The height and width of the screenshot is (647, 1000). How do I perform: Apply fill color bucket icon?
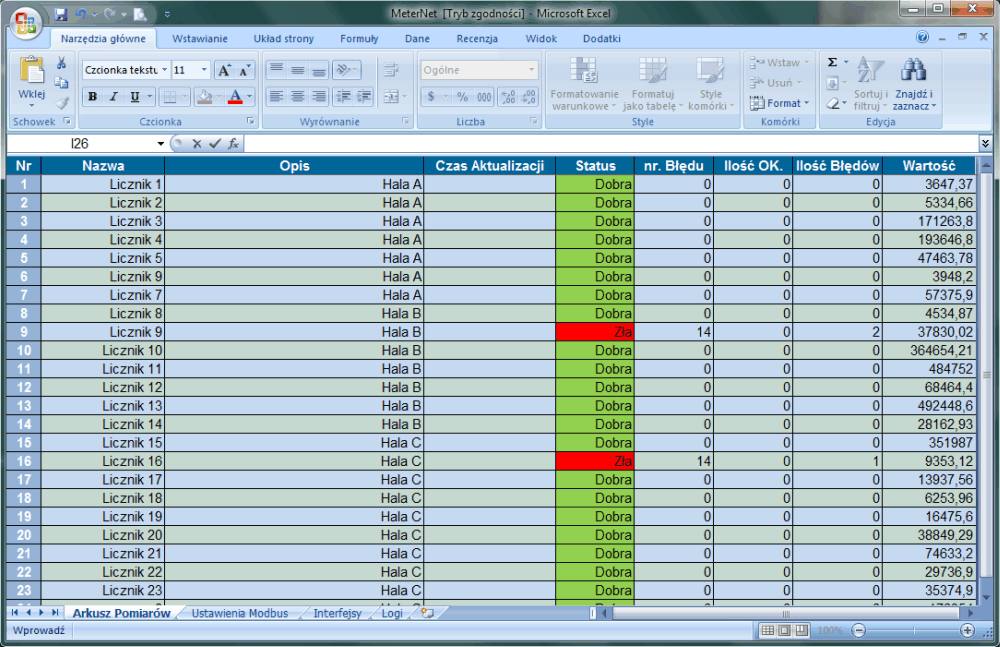(x=205, y=97)
